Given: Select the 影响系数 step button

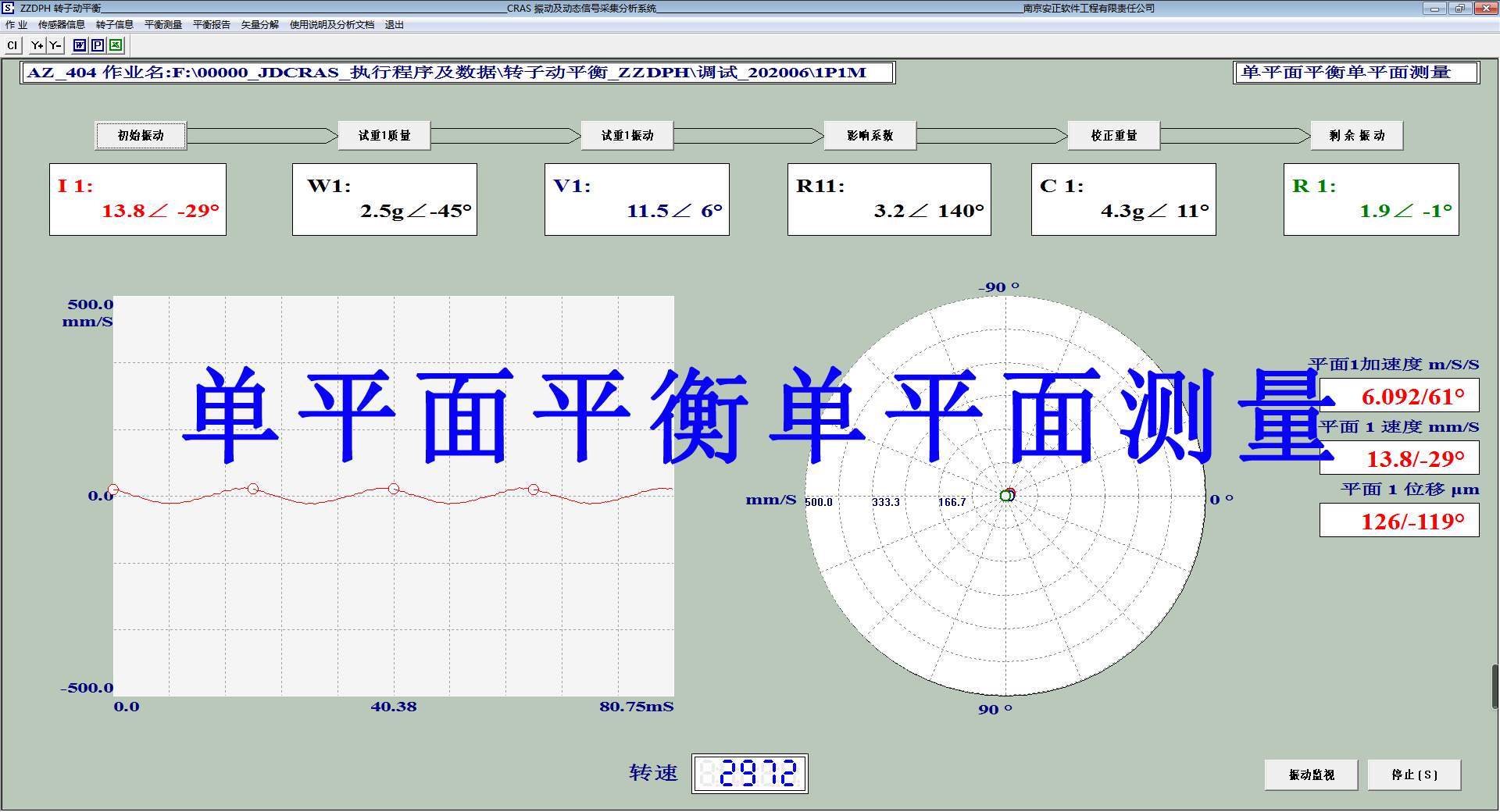Looking at the screenshot, I should [870, 136].
